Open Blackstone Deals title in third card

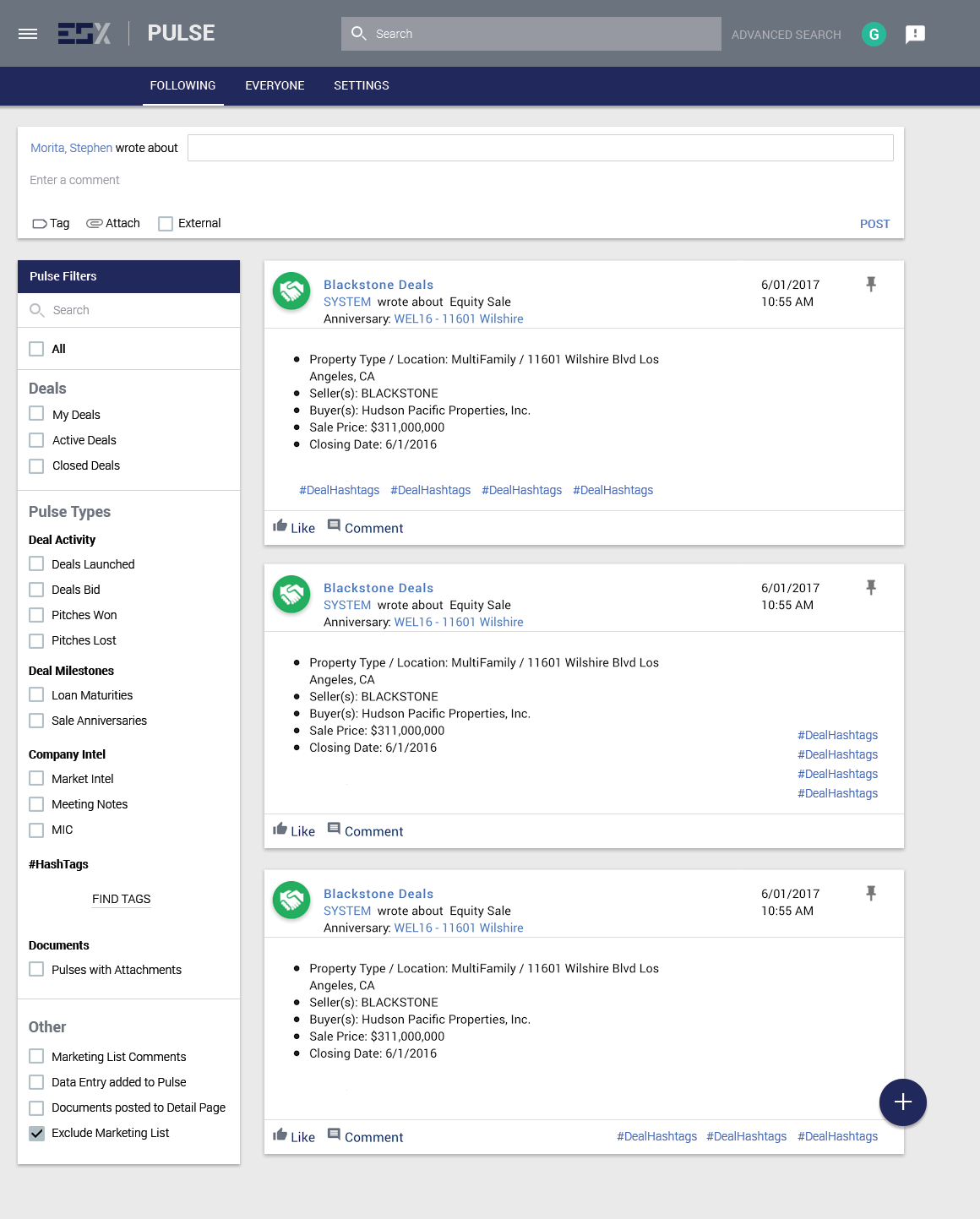coord(378,894)
